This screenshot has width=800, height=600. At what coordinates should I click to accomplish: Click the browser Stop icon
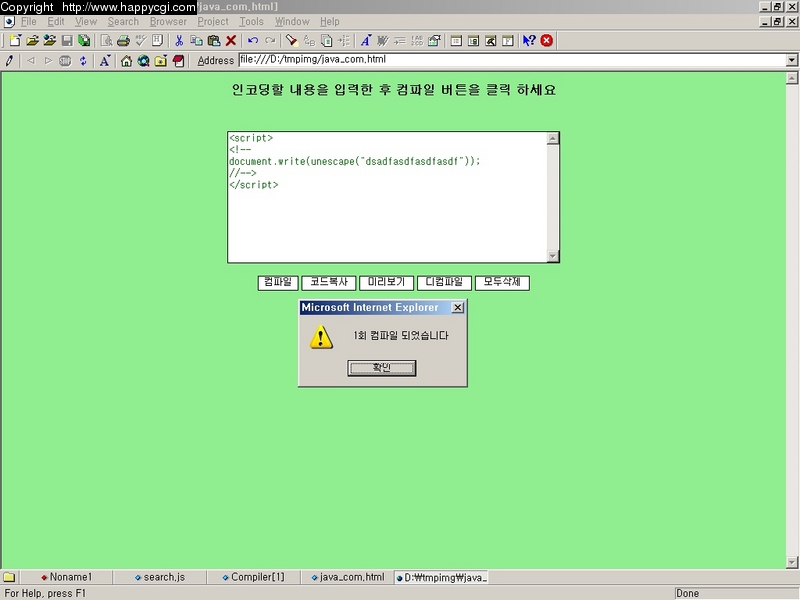(x=65, y=61)
